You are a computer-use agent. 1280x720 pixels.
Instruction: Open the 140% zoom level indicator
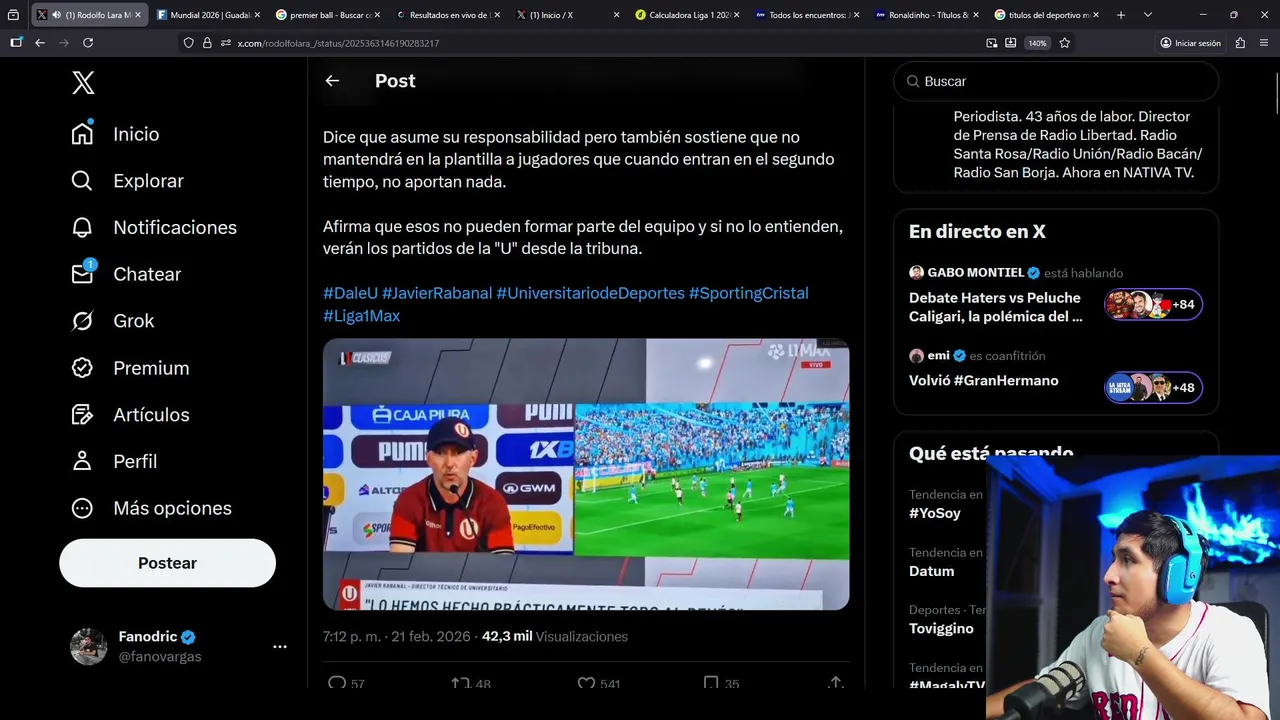click(1037, 43)
